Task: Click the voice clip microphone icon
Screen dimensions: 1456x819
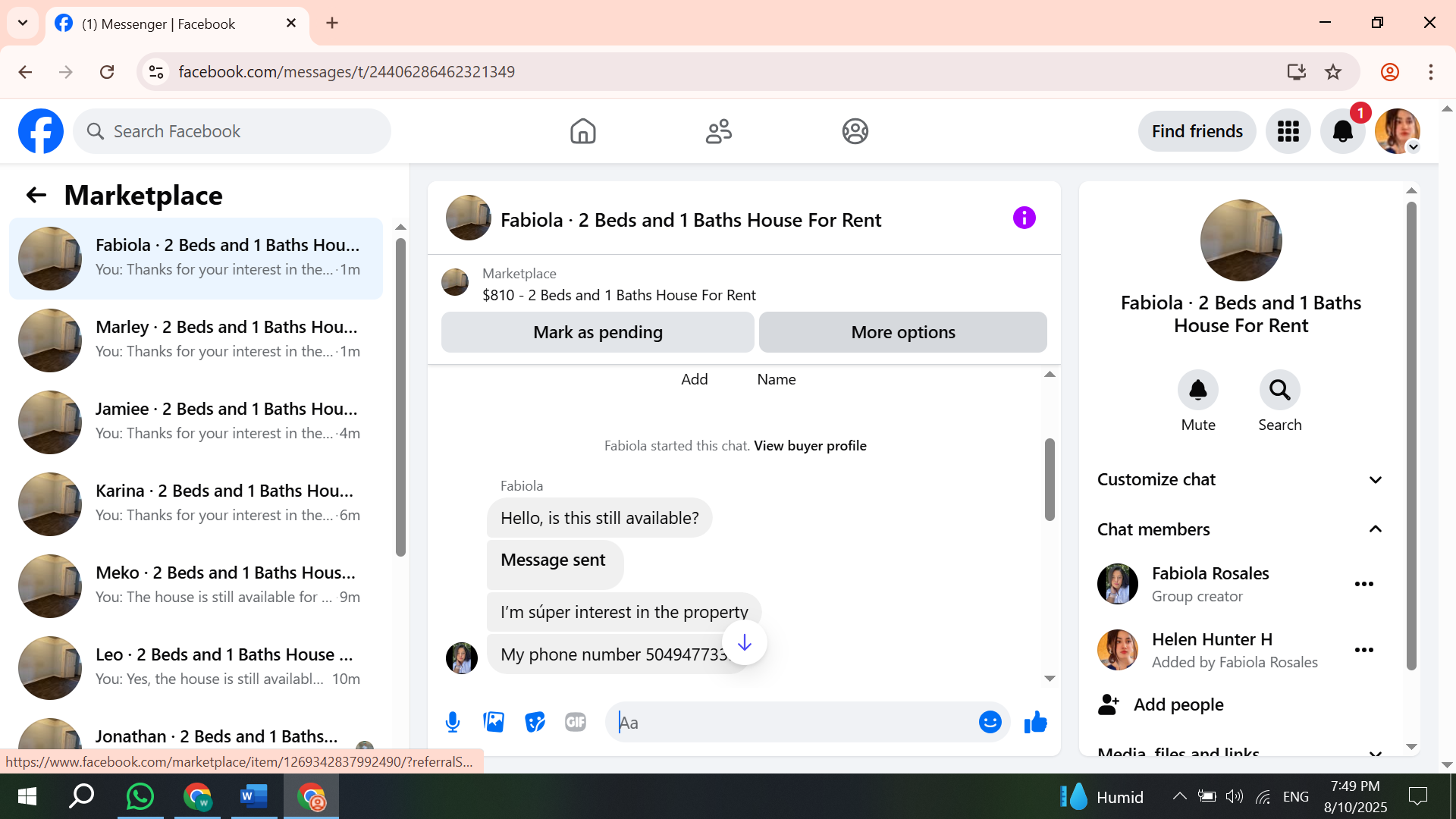Action: 453,722
